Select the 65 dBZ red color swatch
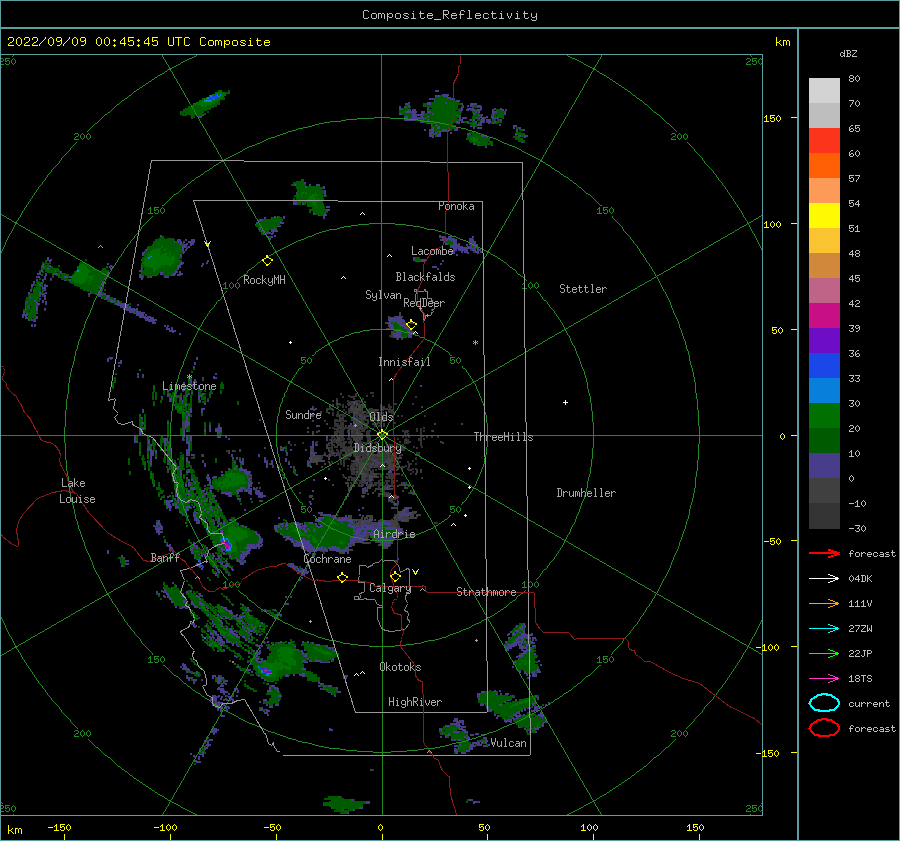Viewport: 900px width, 841px height. 824,140
